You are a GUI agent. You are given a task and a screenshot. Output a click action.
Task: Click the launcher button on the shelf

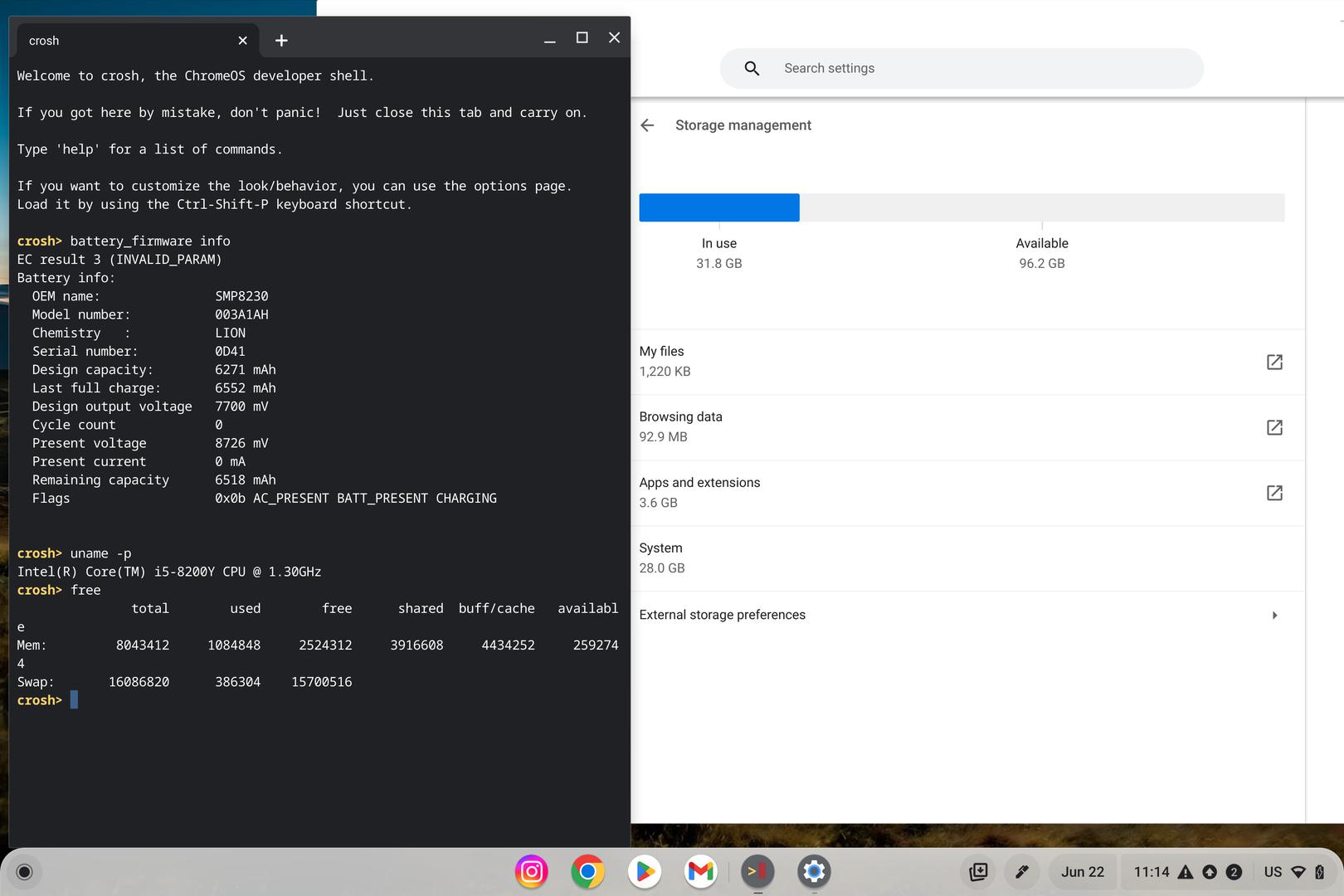(x=24, y=872)
